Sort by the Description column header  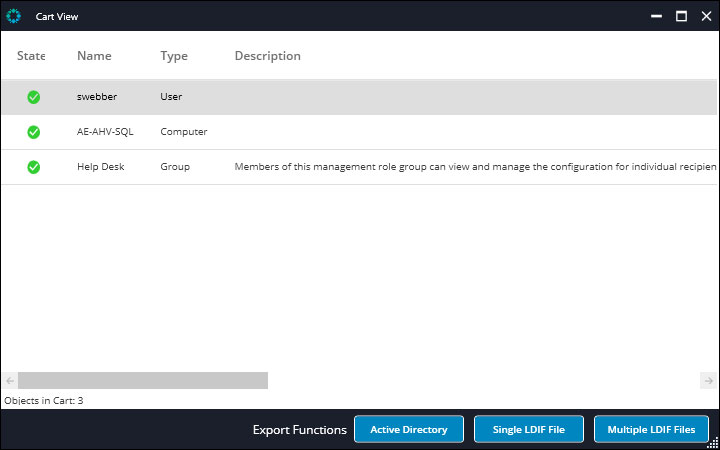point(268,56)
